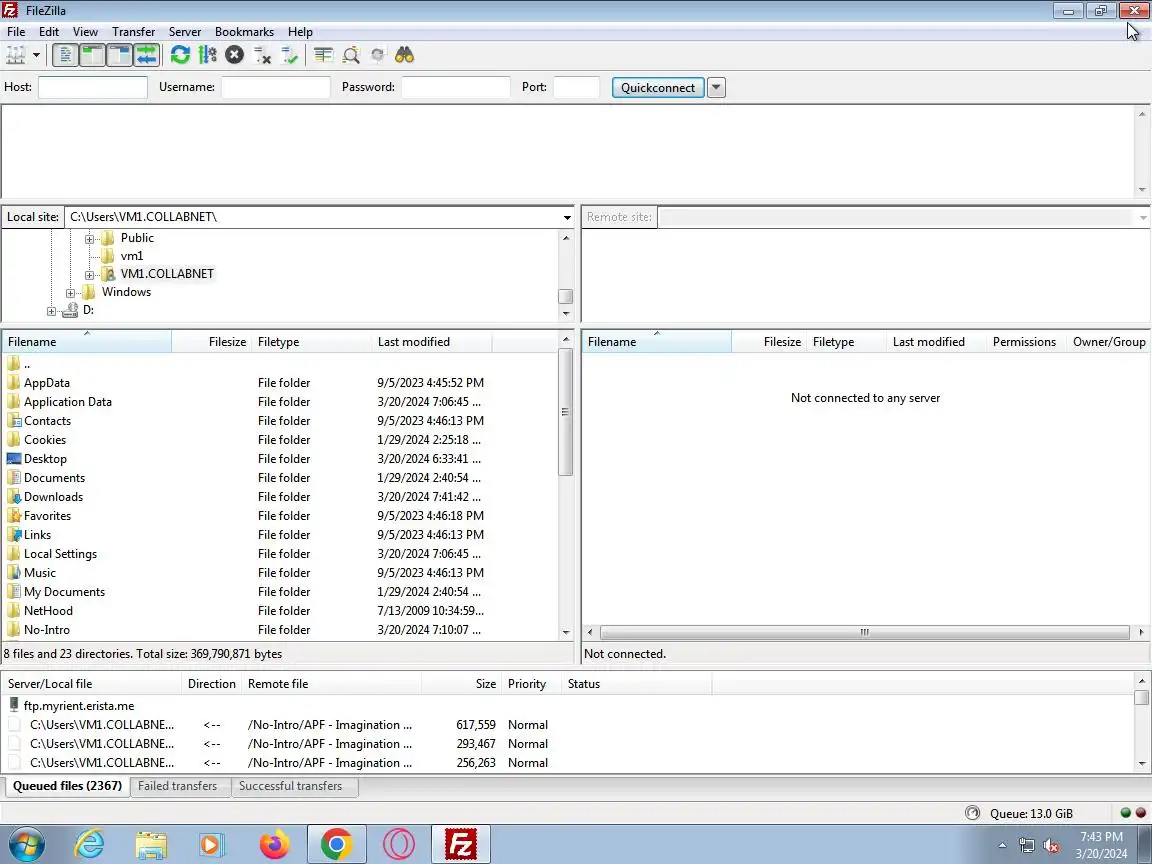Screen dimensions: 1152x864
Task: Open the Transfer menu
Action: coord(133,32)
